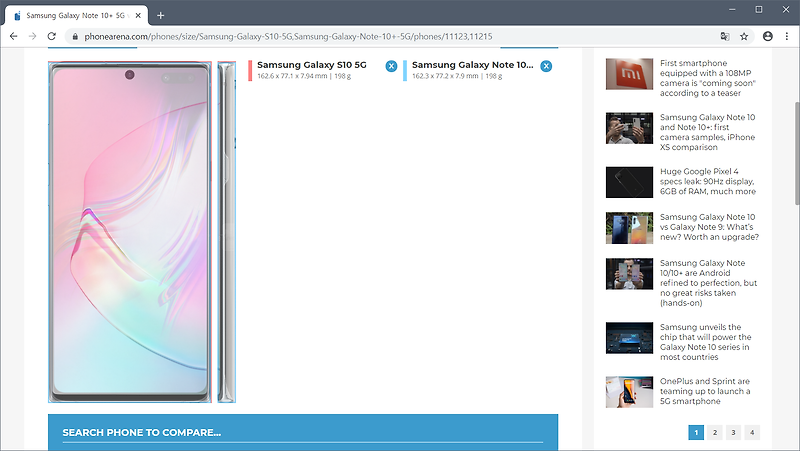This screenshot has height=451, width=800.
Task: Click the Samsung Galaxy S10 5G title
Action: coord(312,65)
